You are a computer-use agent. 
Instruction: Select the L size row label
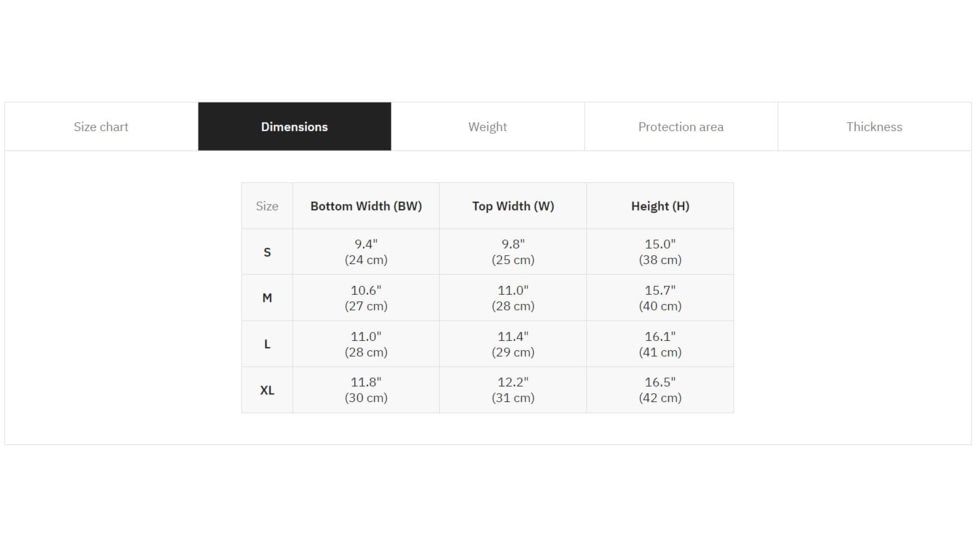click(x=267, y=344)
